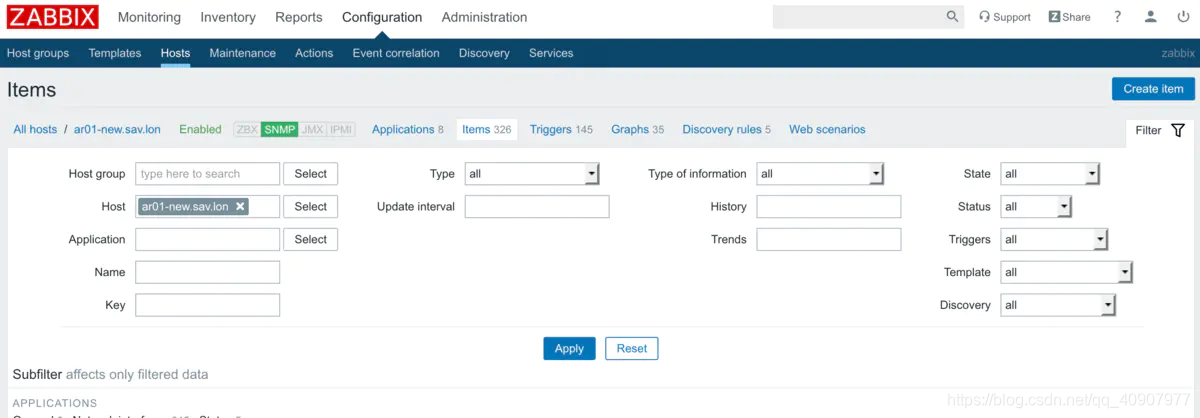Click the Create item button
Viewport: 1200px width, 418px height.
[1153, 89]
